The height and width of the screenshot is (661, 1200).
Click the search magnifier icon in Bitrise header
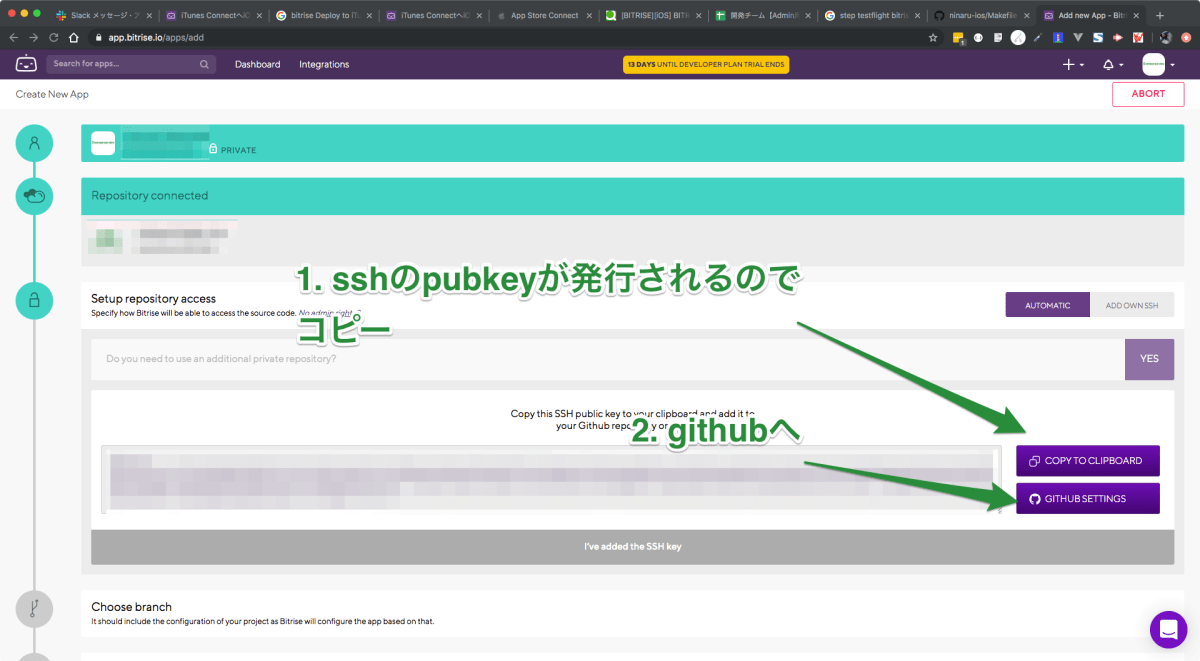(x=204, y=64)
